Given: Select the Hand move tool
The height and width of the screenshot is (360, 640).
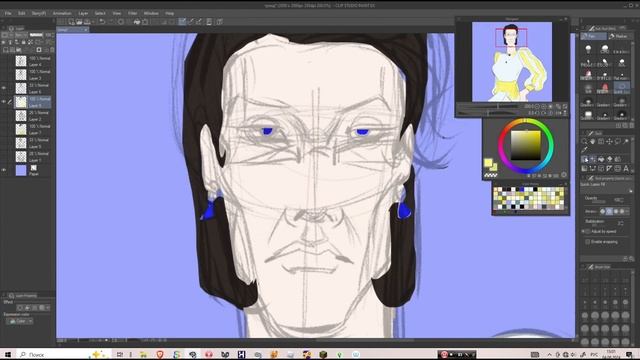Looking at the screenshot, I should pyautogui.click(x=593, y=142).
